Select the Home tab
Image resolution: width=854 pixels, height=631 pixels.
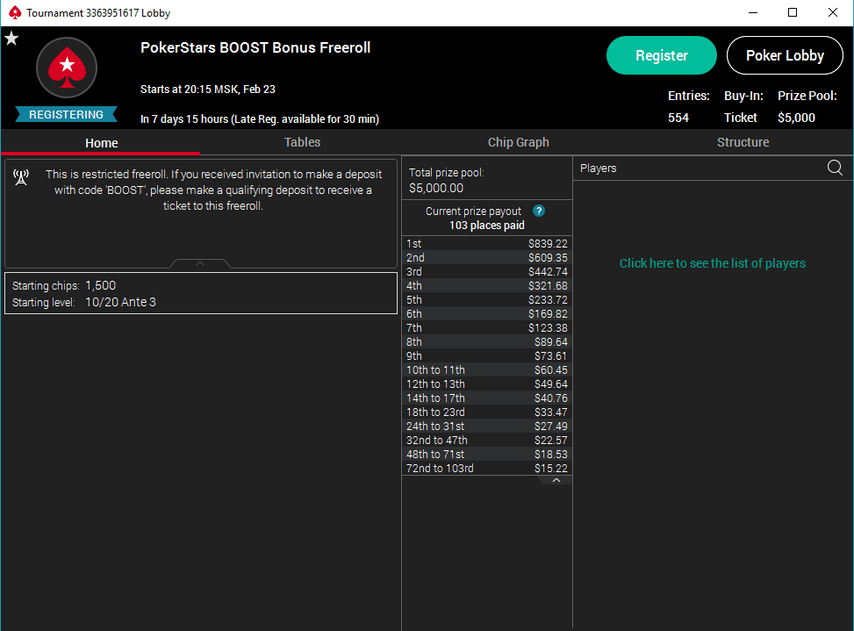coord(101,143)
